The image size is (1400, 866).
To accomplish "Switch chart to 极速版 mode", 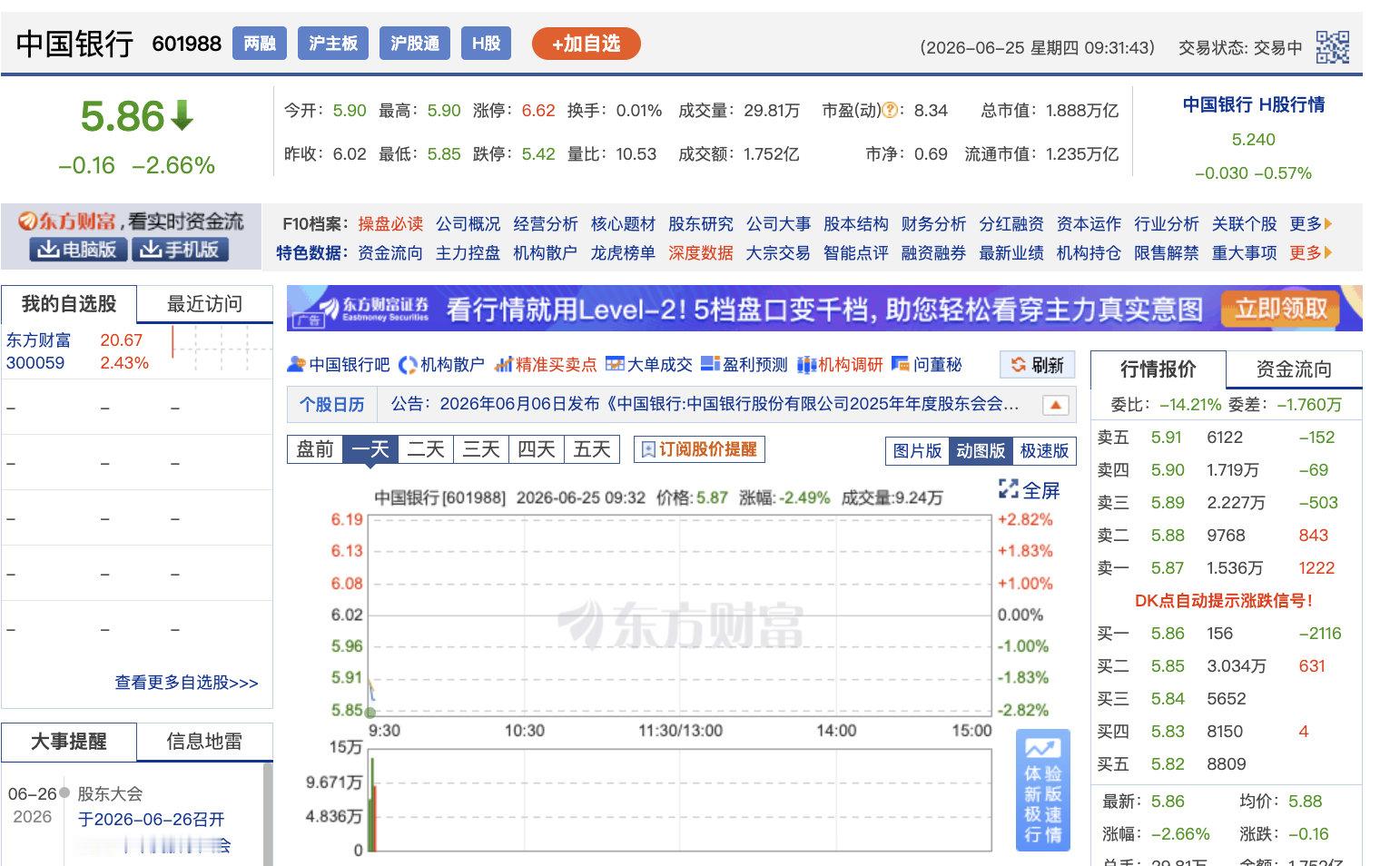I will pos(1044,451).
